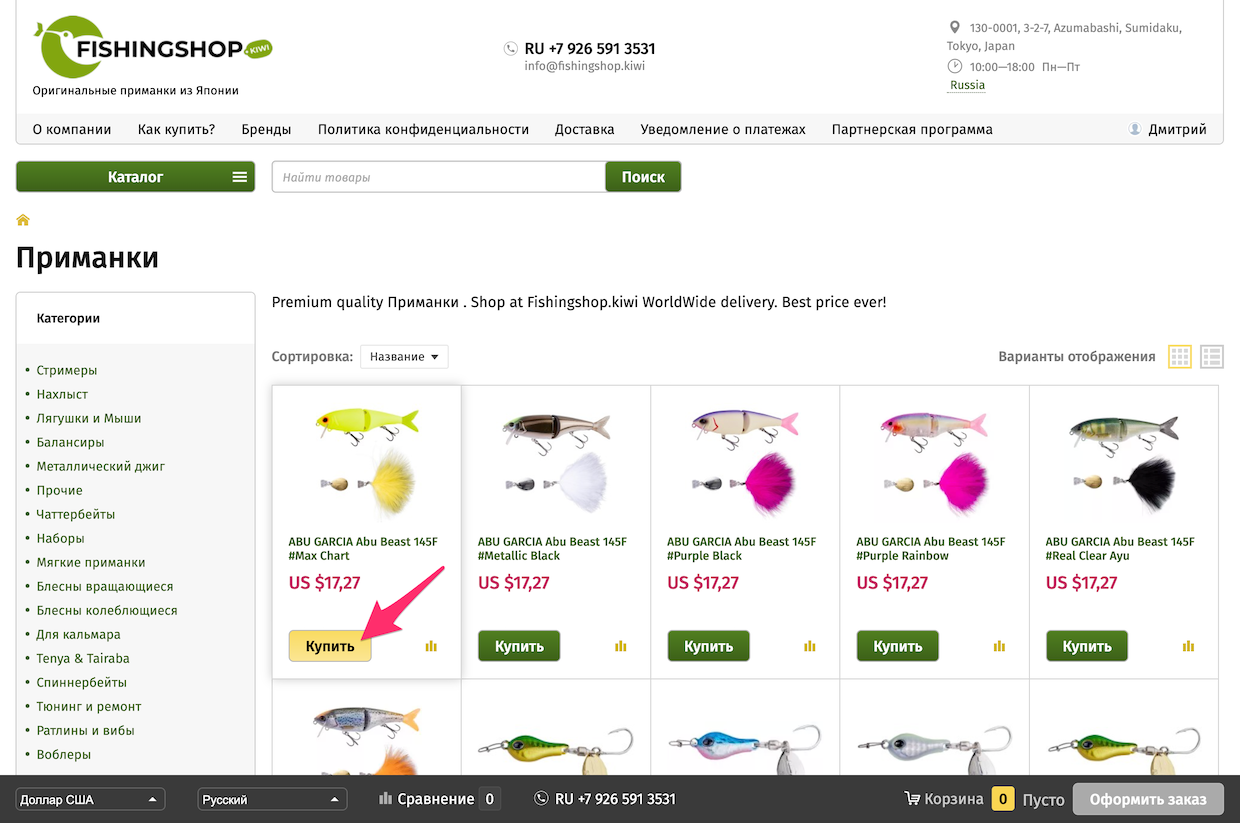Open Сравнение comparison in bottom bar
1240x823 pixels.
tap(438, 799)
